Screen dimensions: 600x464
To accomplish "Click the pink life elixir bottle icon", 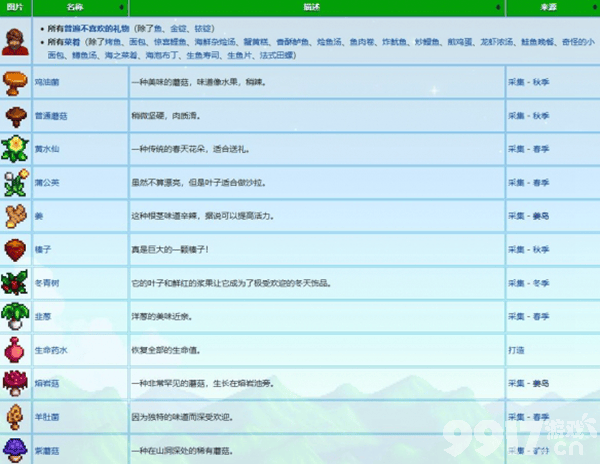I will pos(15,350).
